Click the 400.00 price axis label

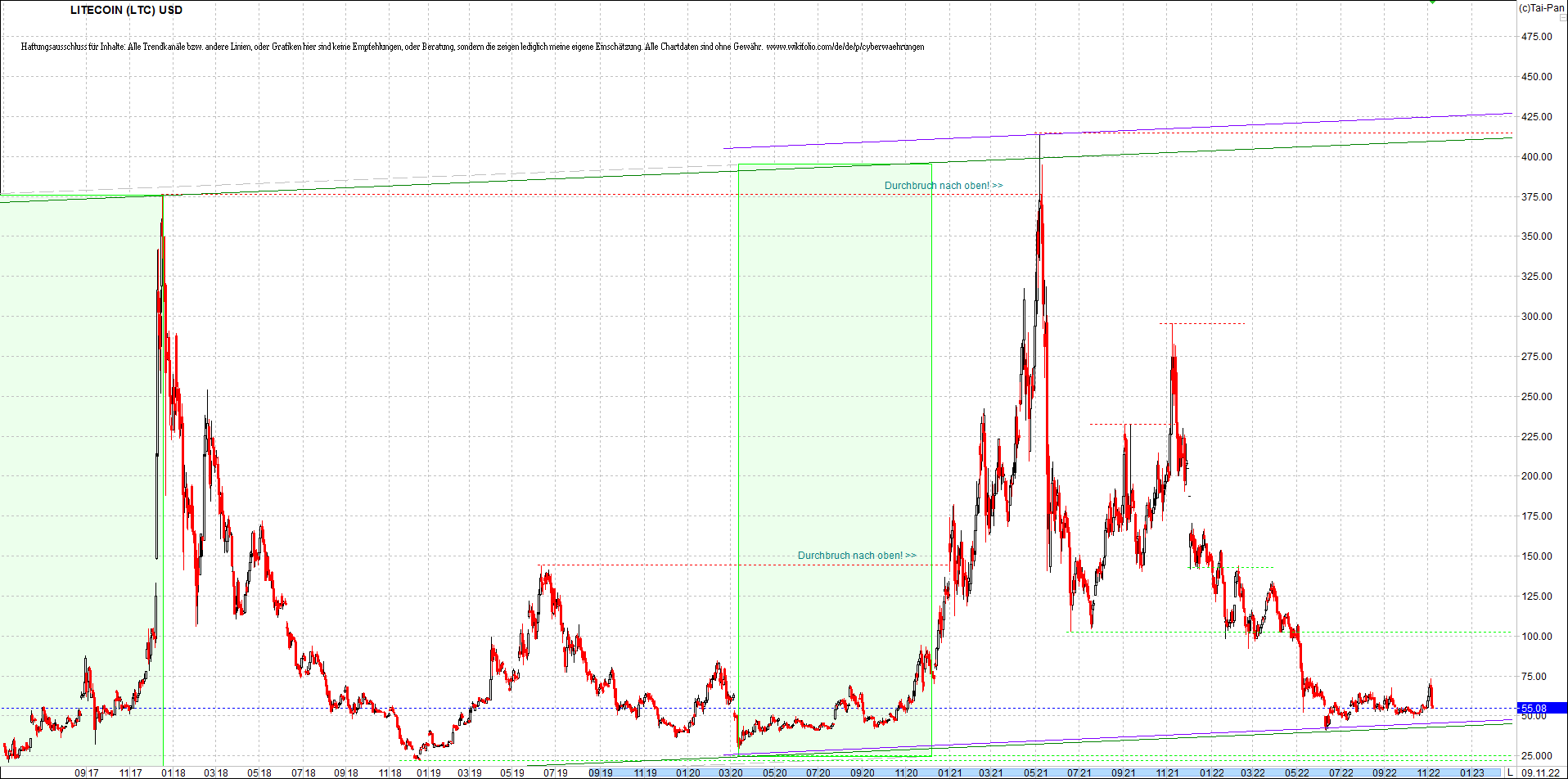(1537, 157)
